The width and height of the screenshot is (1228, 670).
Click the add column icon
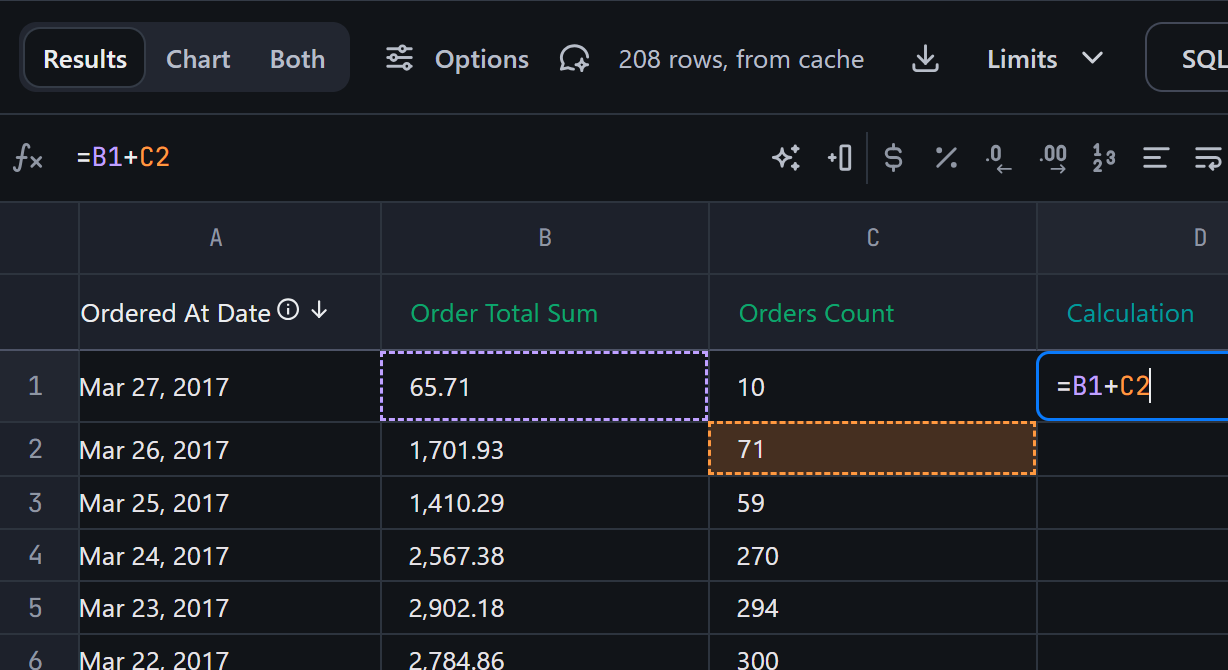[x=840, y=158]
